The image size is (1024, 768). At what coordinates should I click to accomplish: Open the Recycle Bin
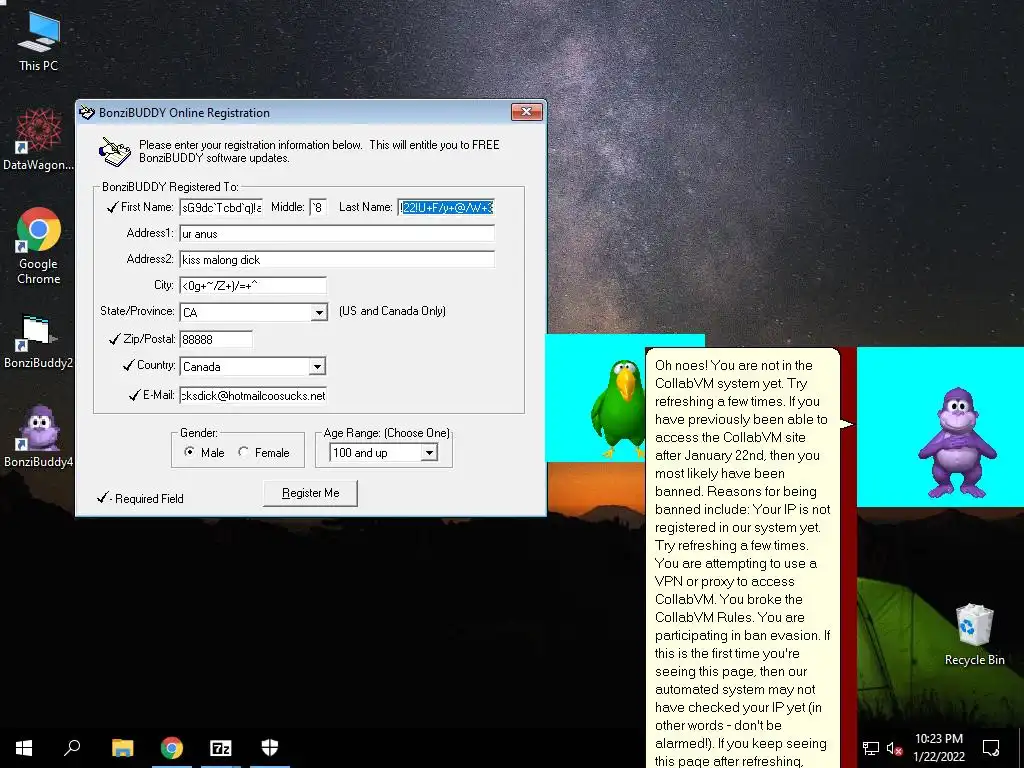pyautogui.click(x=974, y=635)
